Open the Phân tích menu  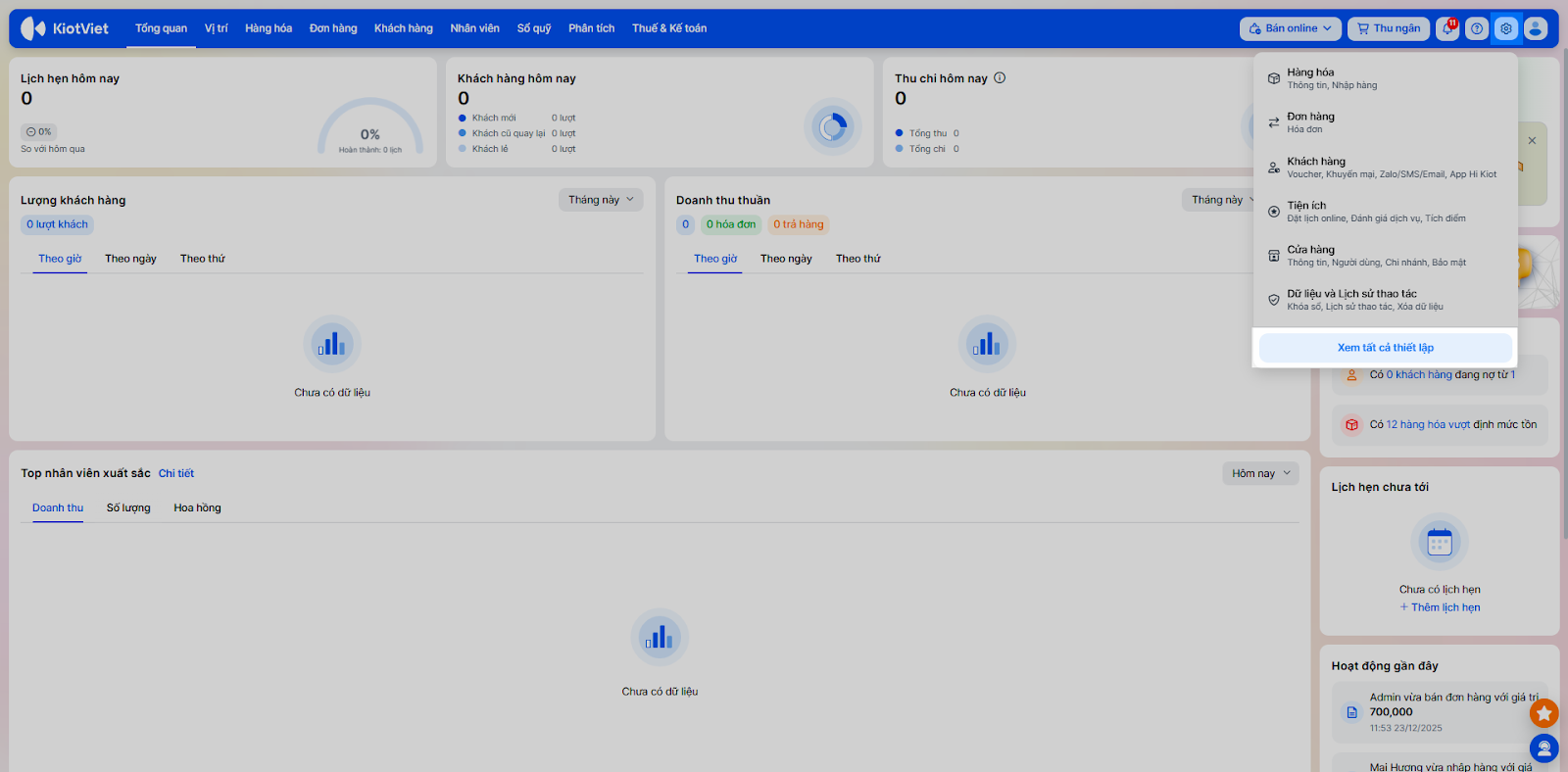click(592, 28)
